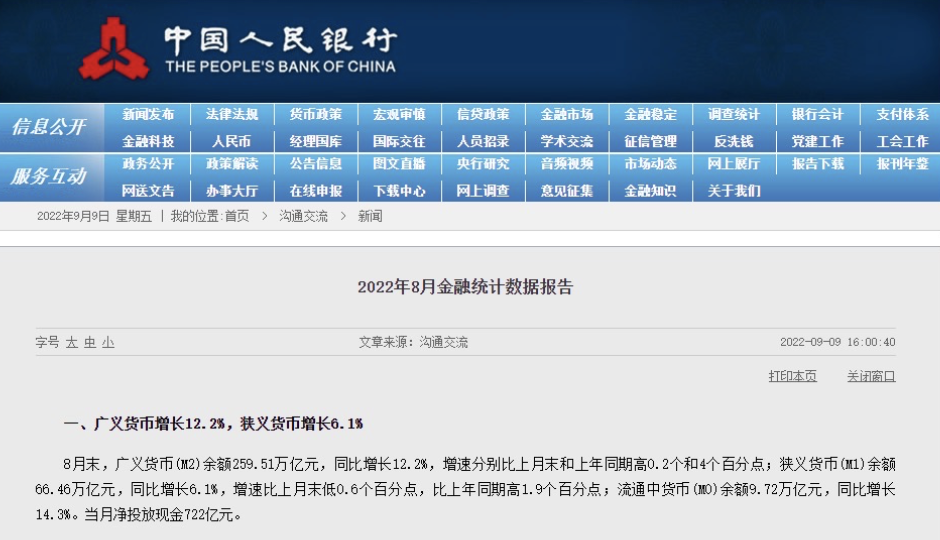
Task: Open the 新闻发布 menu item
Action: [148, 114]
